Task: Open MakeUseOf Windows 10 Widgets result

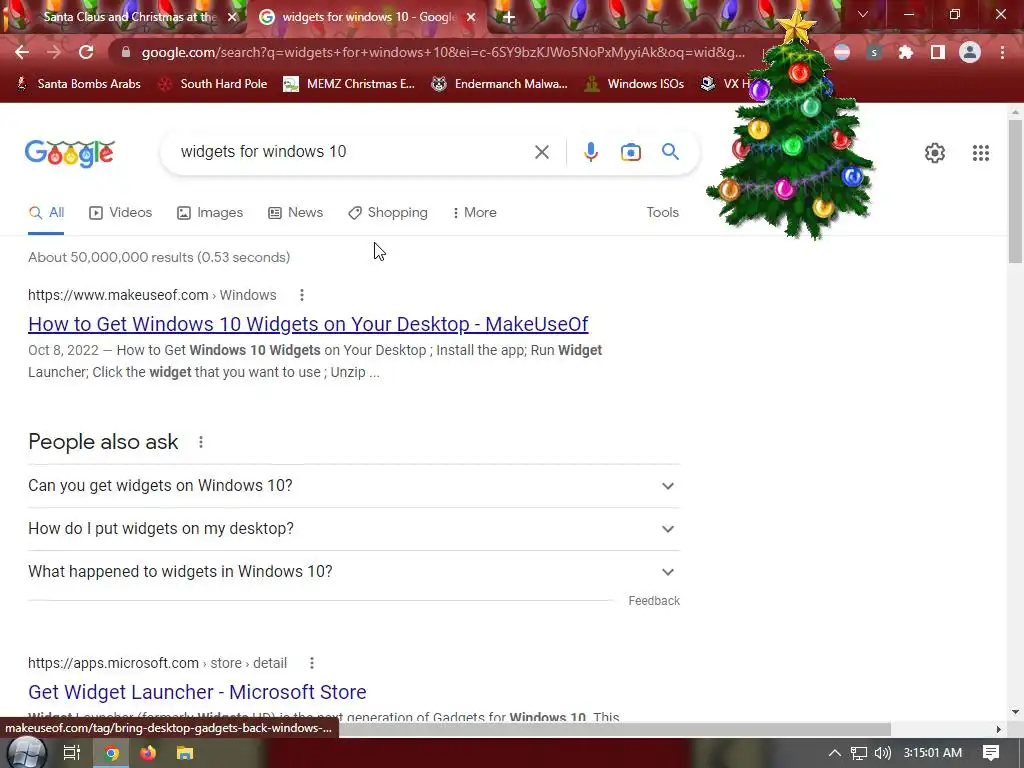Action: pos(308,325)
